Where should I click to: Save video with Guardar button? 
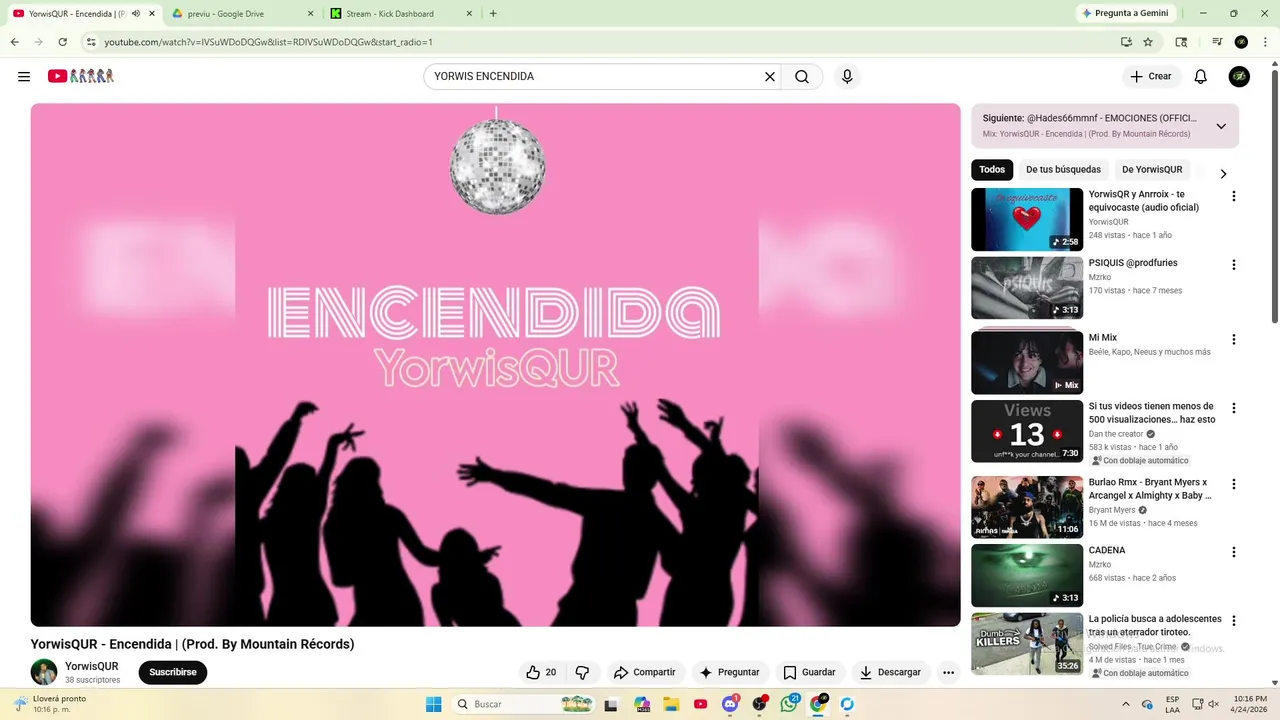[810, 672]
